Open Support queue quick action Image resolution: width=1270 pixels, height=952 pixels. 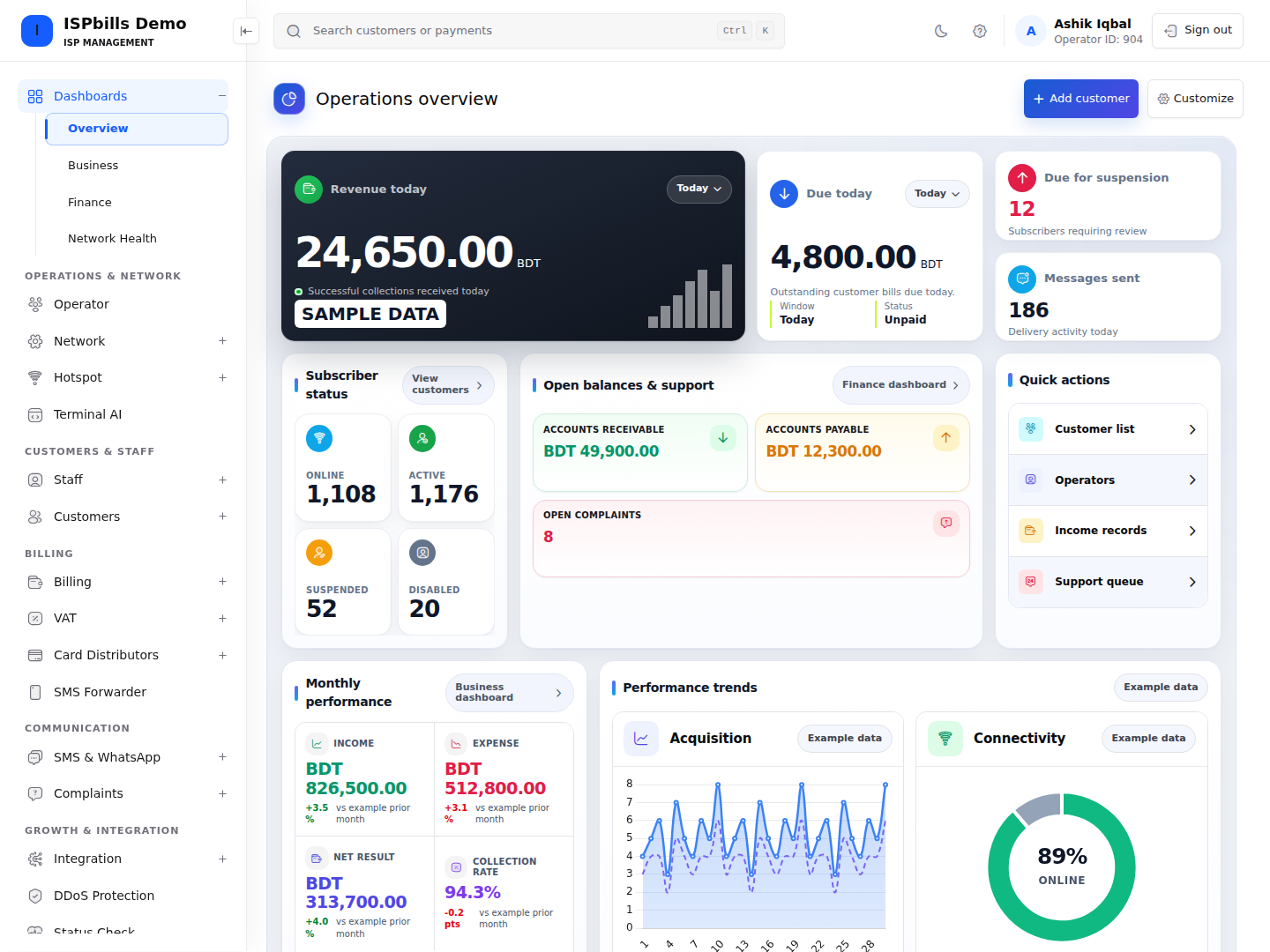(1108, 582)
